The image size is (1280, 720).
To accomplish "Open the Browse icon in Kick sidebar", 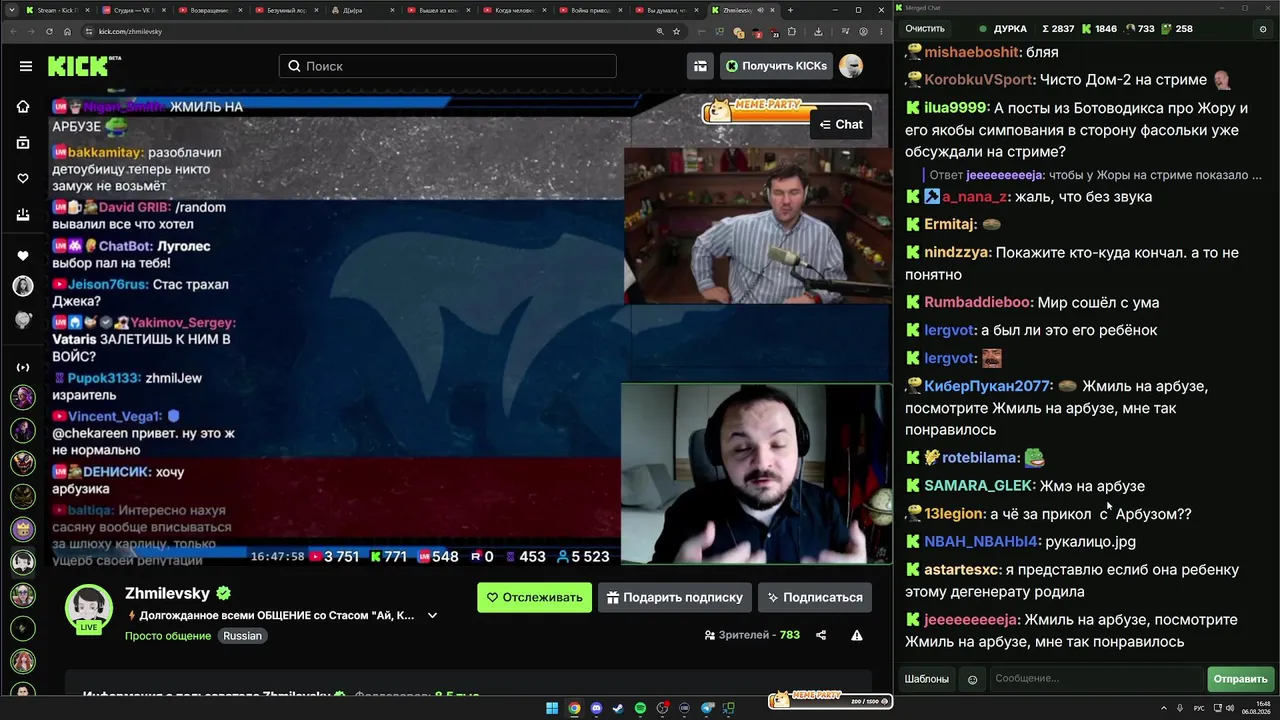I will pyautogui.click(x=23, y=143).
